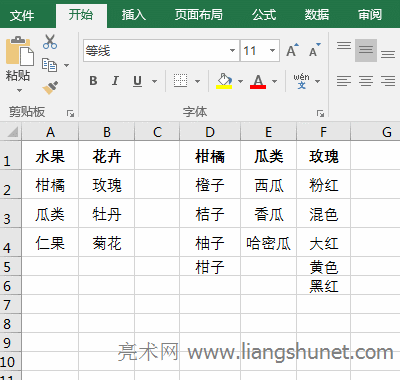Activate the Format Painter brush
Image resolution: width=400 pixels, height=380 pixels.
50,88
